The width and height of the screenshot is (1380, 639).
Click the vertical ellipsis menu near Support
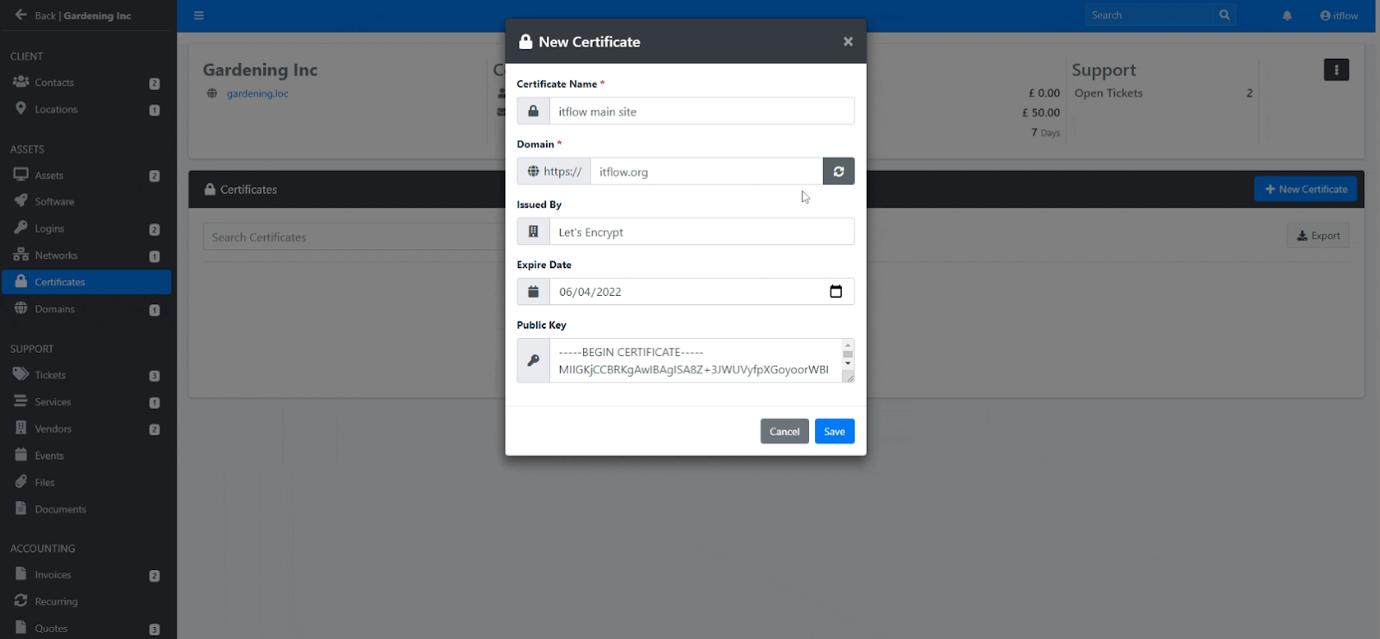(x=1337, y=69)
